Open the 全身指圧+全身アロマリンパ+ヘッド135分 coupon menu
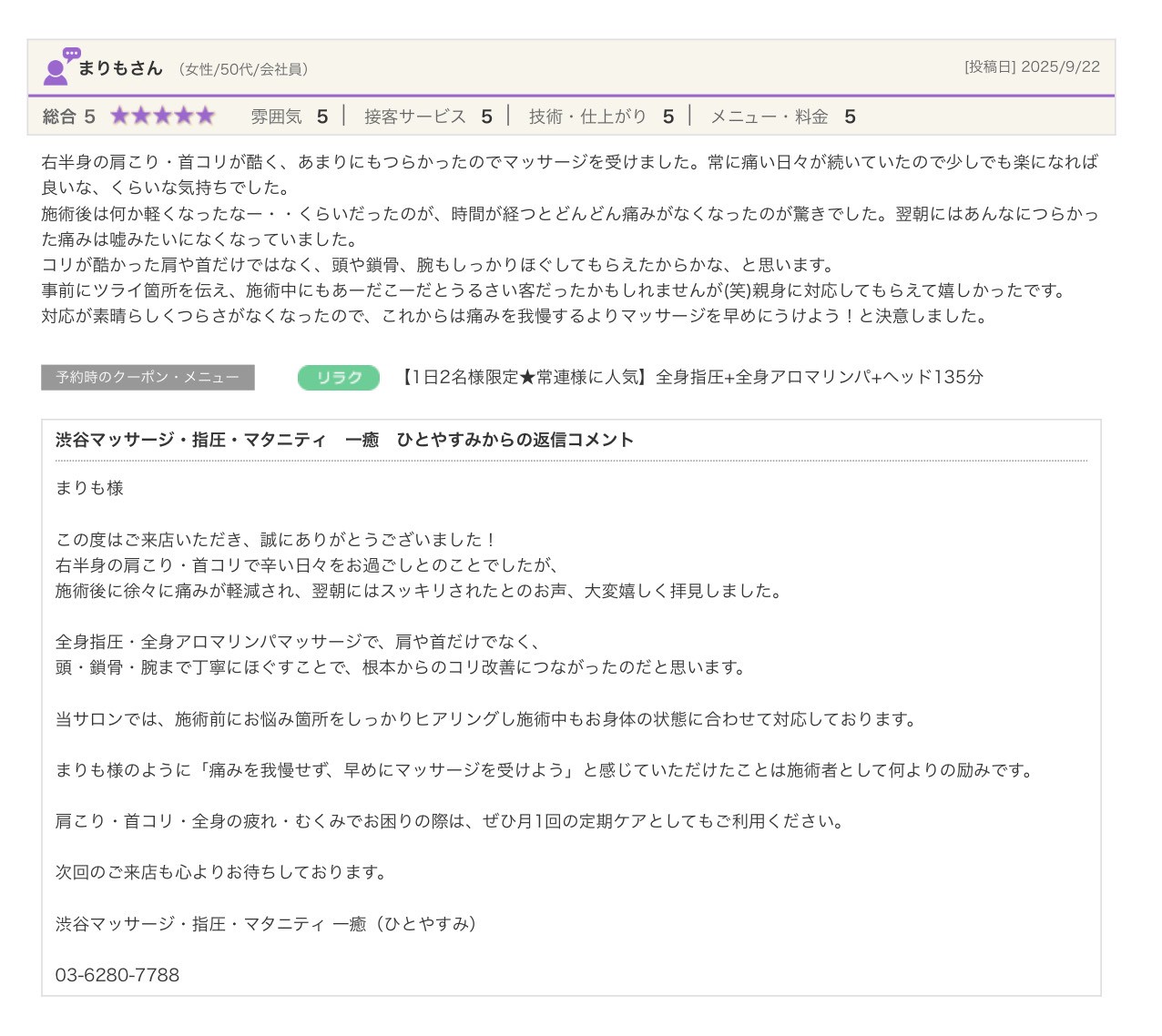1162x1036 pixels. pos(692,377)
